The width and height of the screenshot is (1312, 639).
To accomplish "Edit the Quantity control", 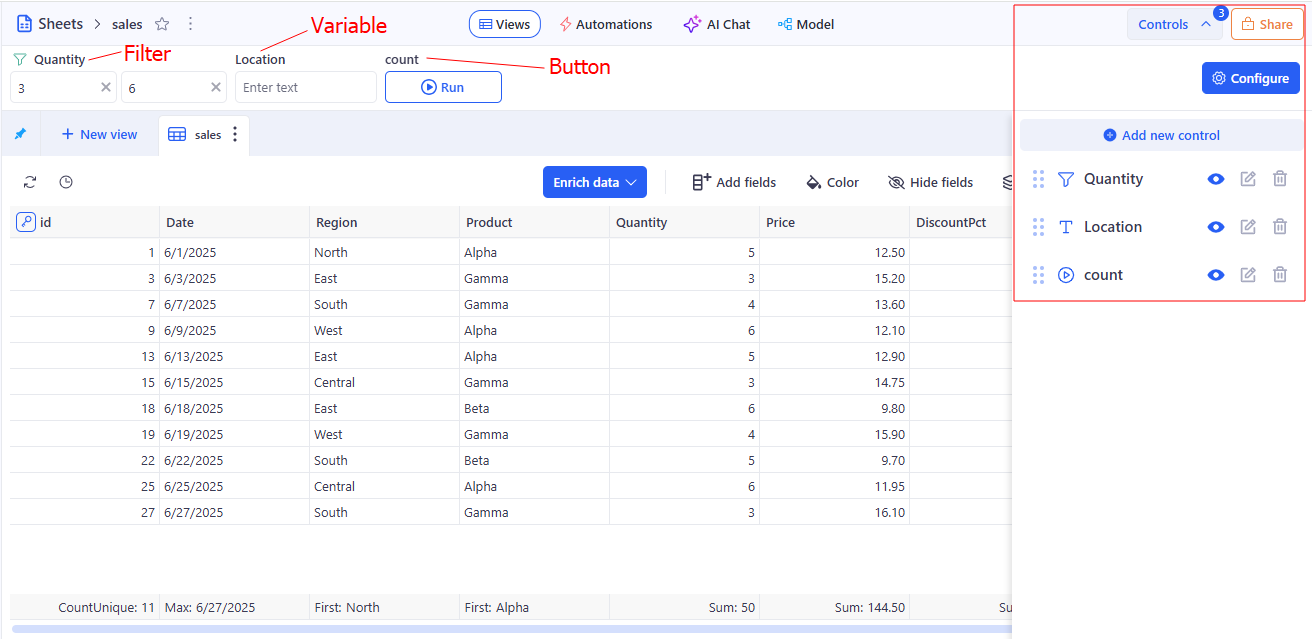I will tap(1248, 179).
